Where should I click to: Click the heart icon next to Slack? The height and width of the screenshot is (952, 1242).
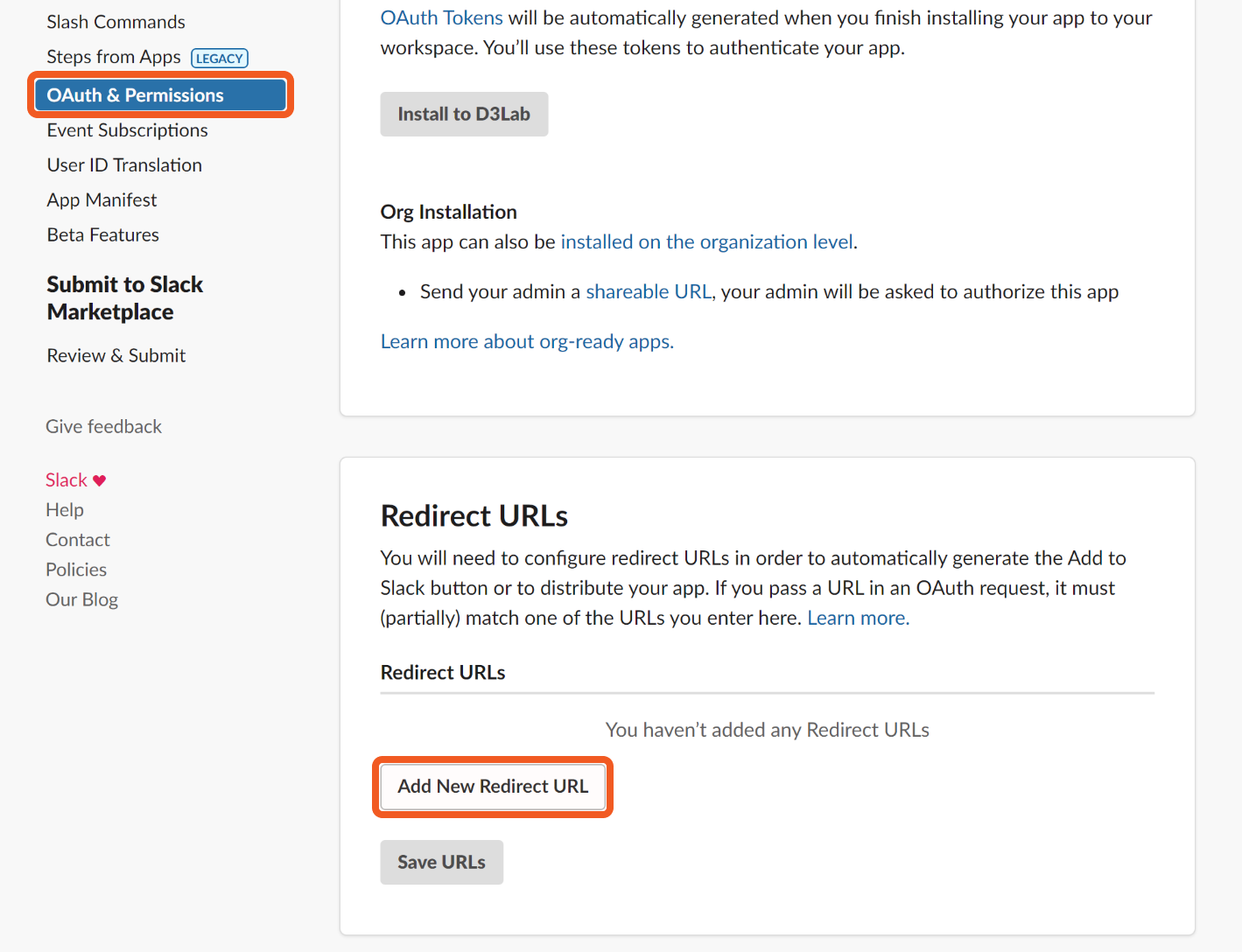[x=99, y=480]
